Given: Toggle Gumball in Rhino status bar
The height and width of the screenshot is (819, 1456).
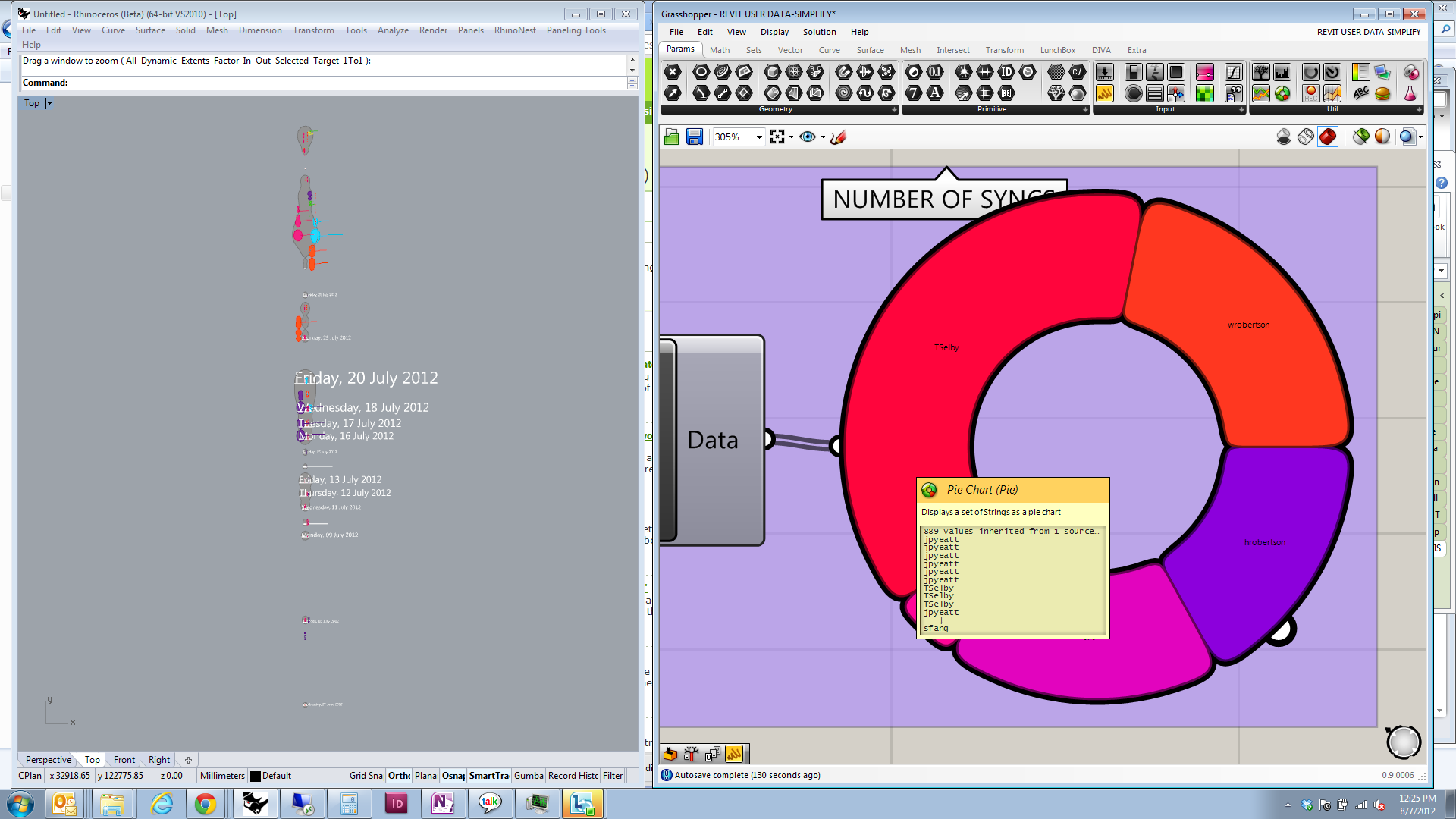Looking at the screenshot, I should coord(529,776).
